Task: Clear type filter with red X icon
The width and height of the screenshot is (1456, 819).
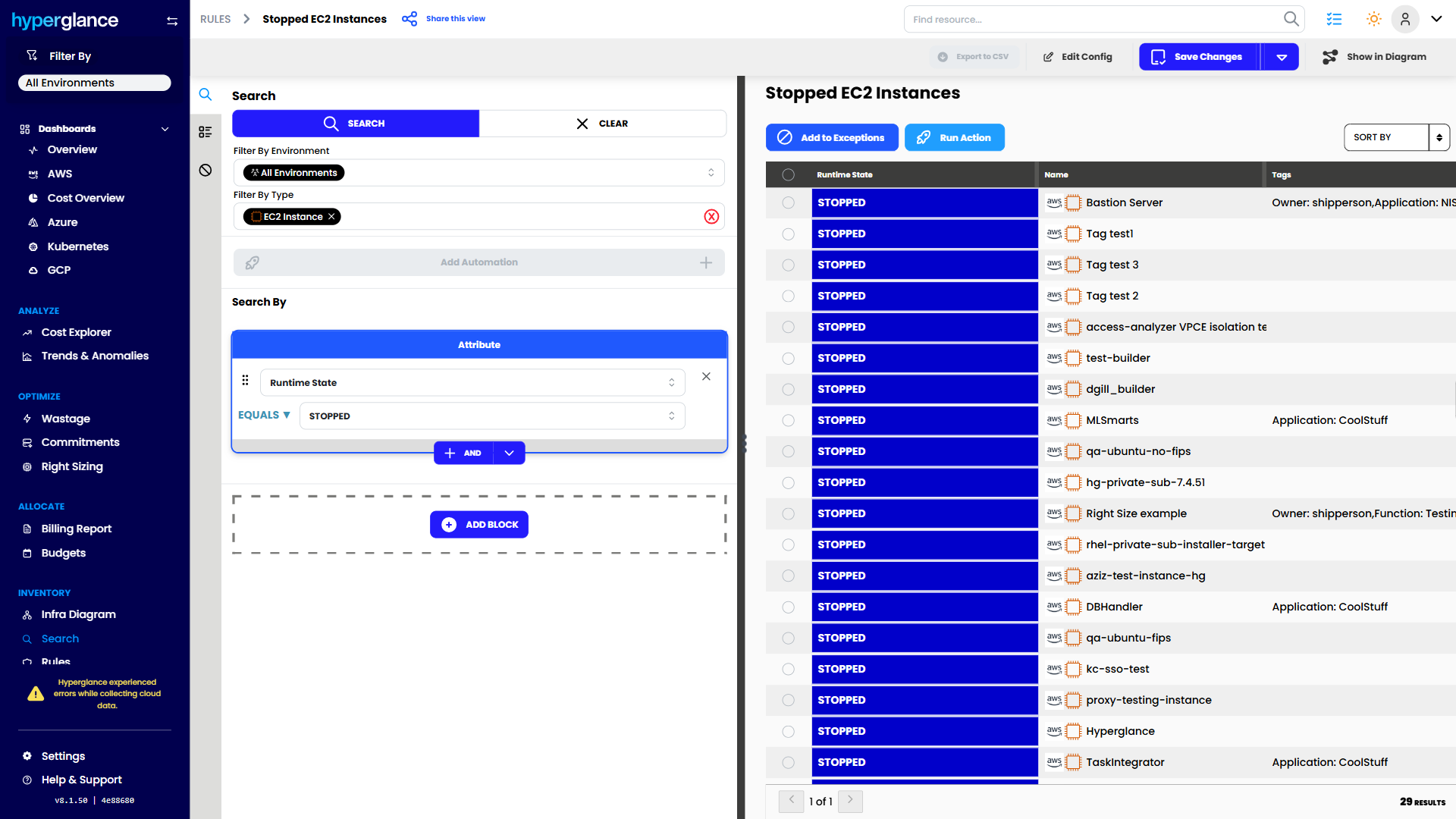Action: click(x=711, y=217)
